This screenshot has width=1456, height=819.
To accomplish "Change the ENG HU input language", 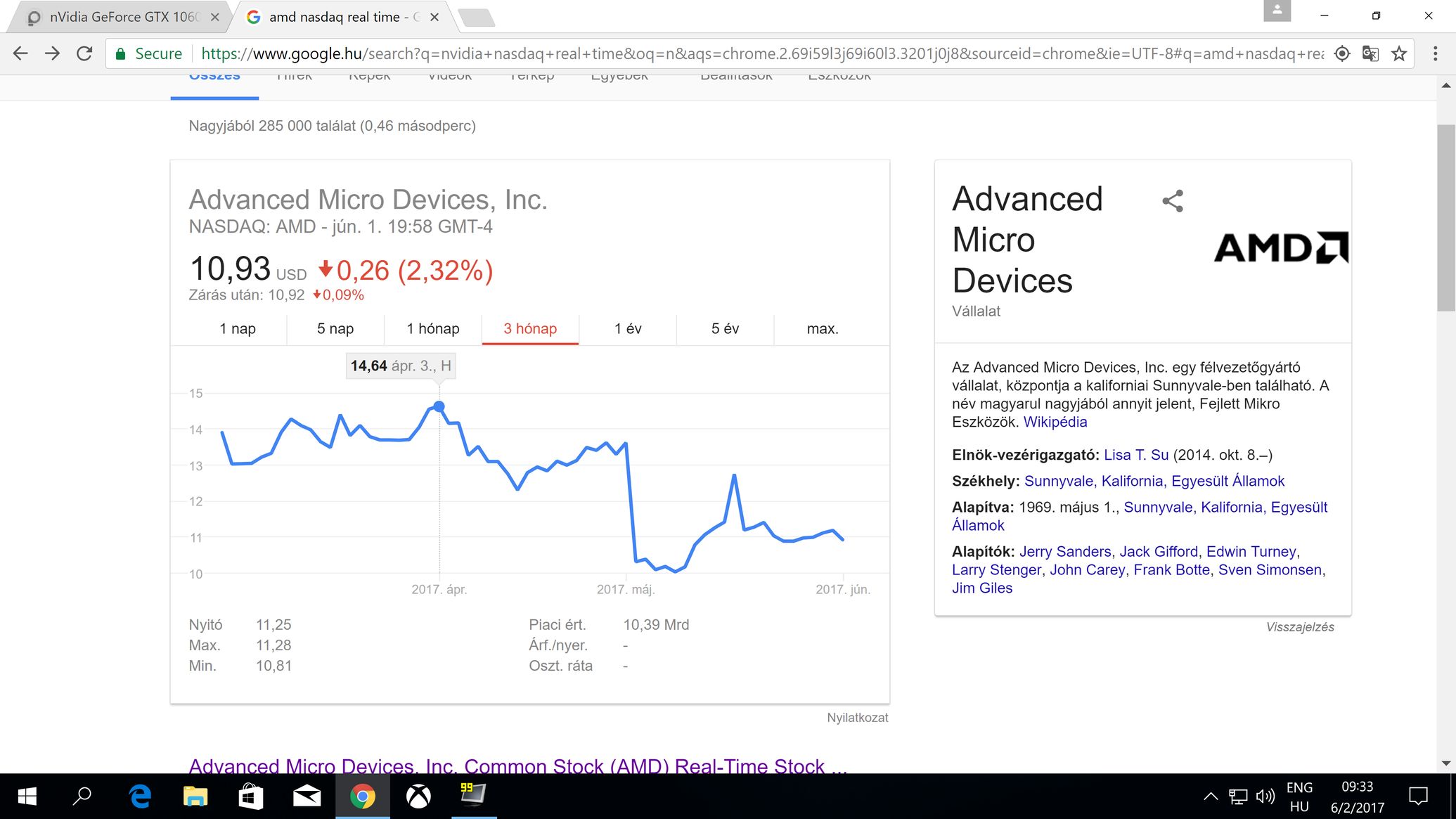I will [x=1299, y=797].
